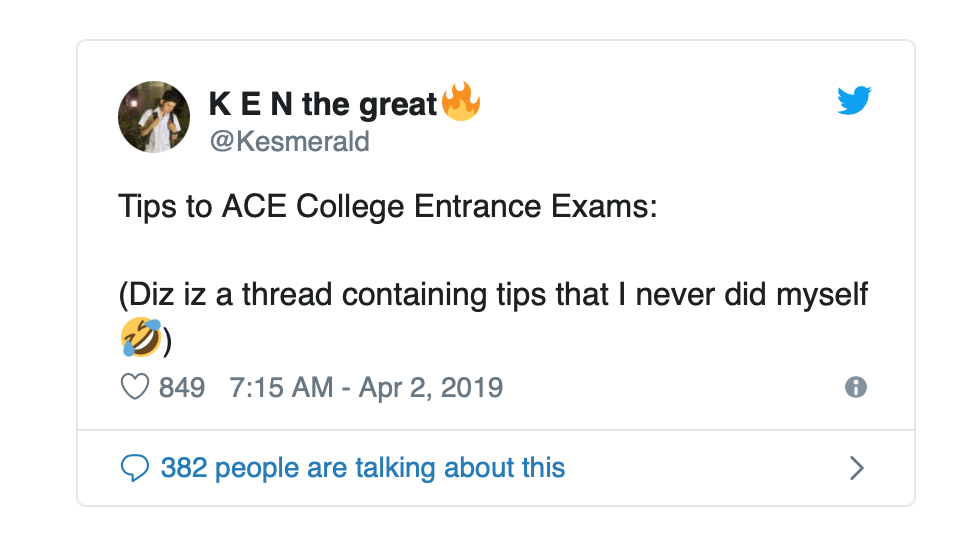Click the 849 likes count
Image resolution: width=971 pixels, height=544 pixels.
pos(182,388)
